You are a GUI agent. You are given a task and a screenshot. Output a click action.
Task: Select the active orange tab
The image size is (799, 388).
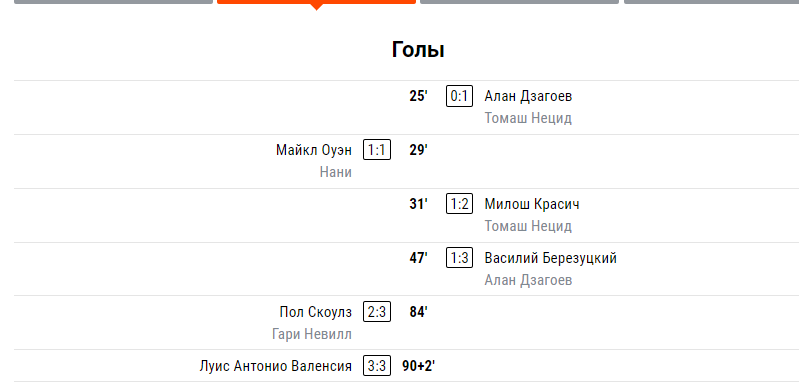pyautogui.click(x=316, y=2)
